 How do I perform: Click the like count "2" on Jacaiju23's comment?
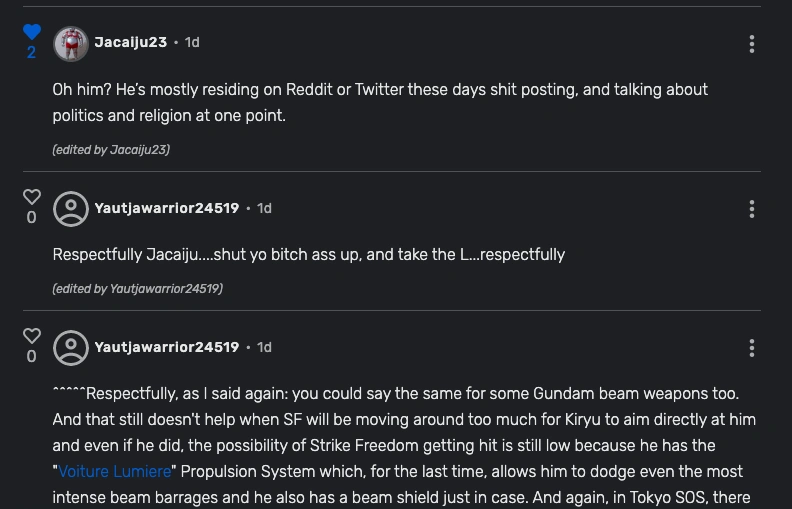[x=32, y=53]
